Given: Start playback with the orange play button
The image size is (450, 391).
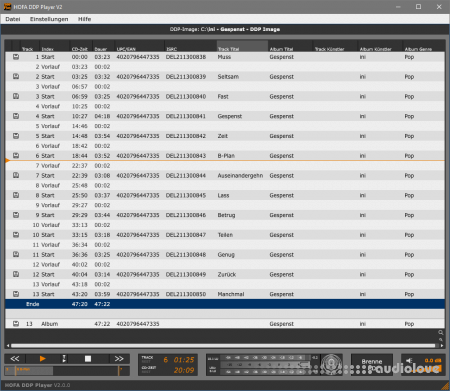Looking at the screenshot, I should tap(42, 359).
